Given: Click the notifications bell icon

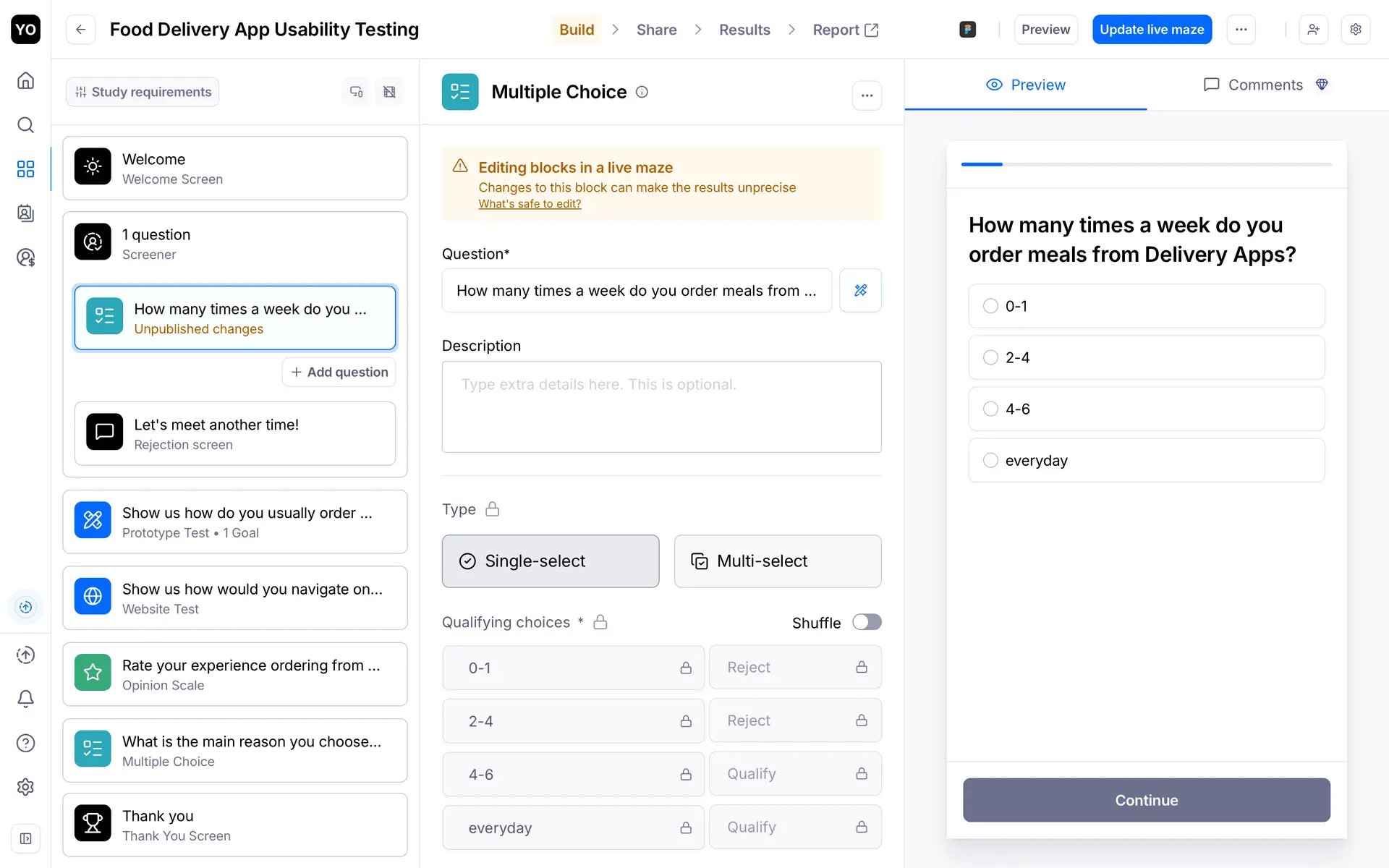Looking at the screenshot, I should (25, 699).
